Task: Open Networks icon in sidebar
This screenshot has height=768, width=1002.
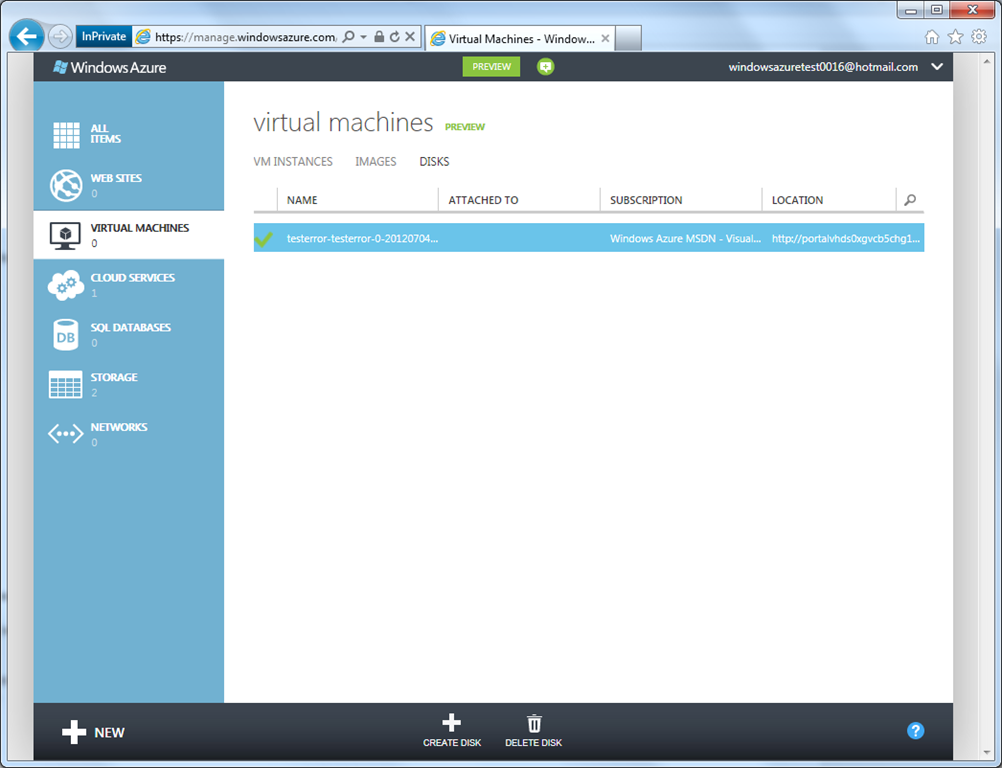Action: [66, 434]
